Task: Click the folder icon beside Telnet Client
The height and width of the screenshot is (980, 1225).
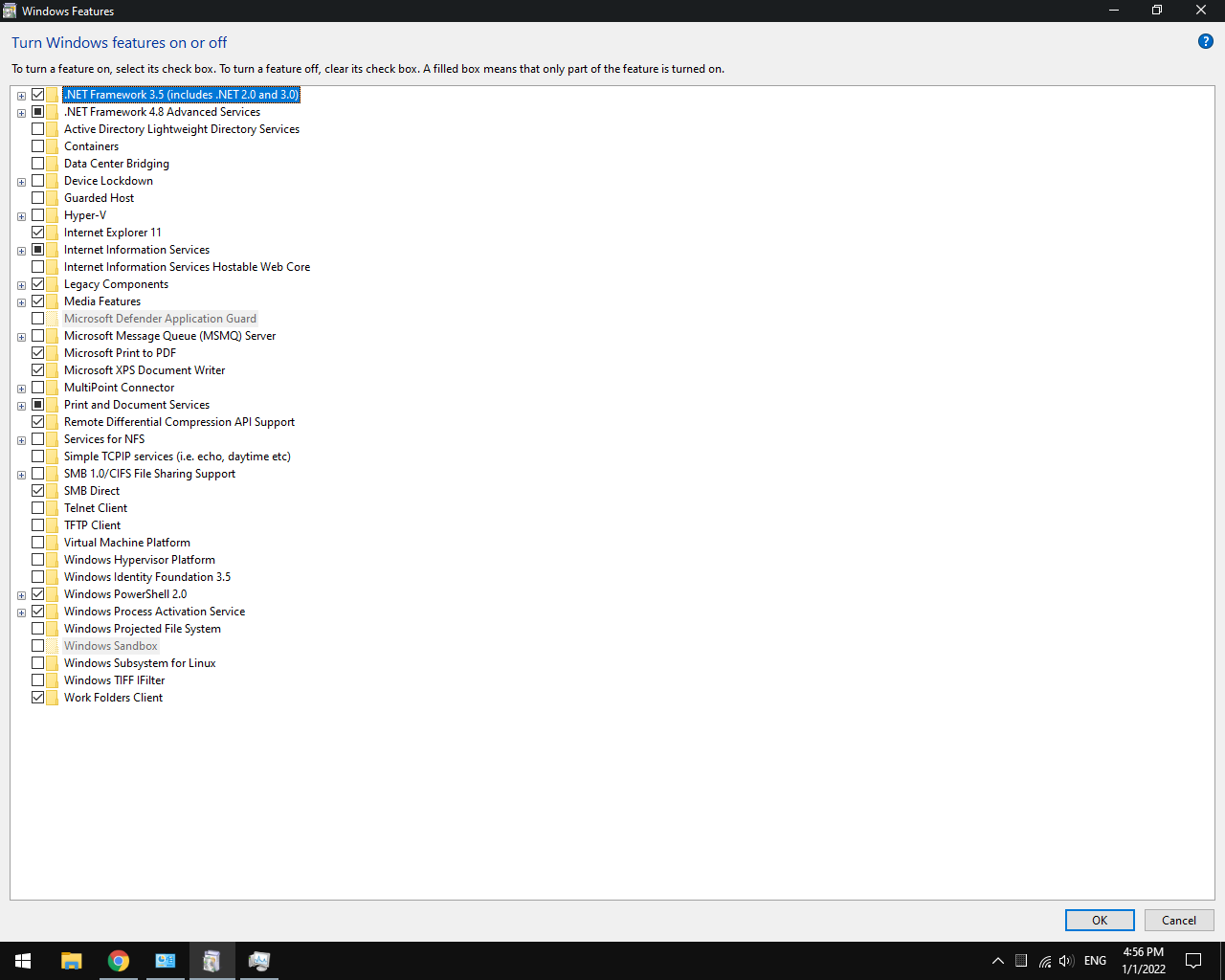Action: click(53, 508)
